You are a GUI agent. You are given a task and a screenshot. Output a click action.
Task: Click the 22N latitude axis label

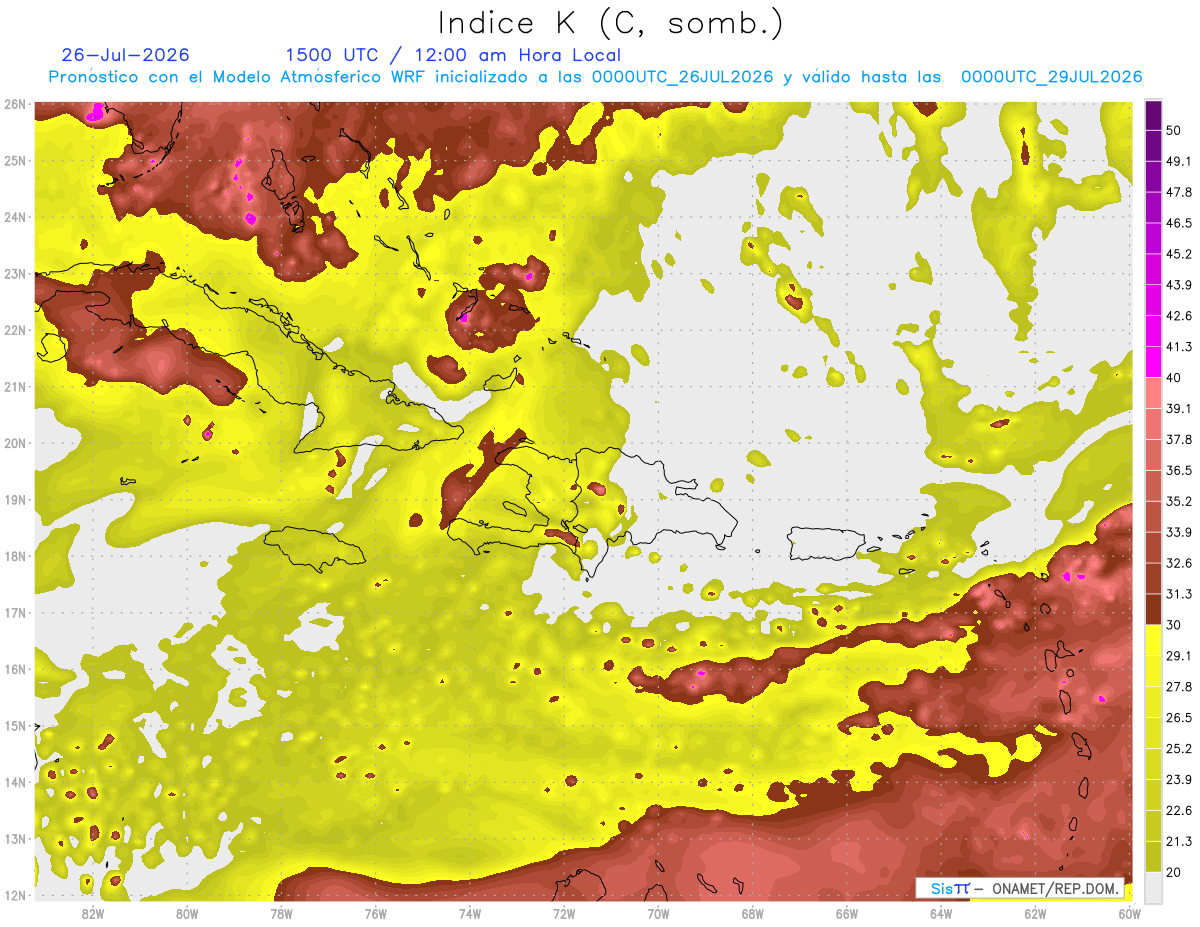pos(15,330)
